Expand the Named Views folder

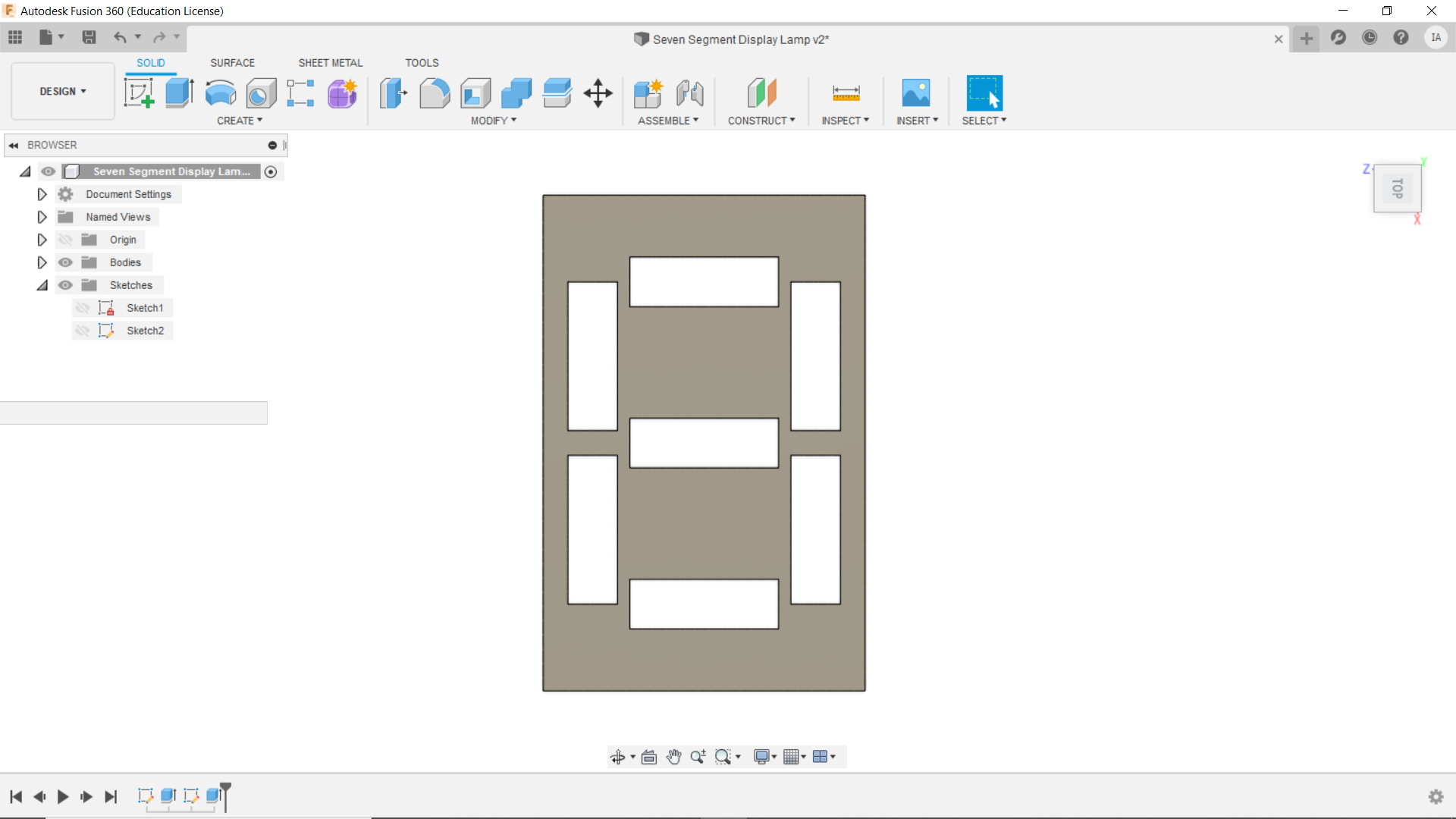point(42,217)
